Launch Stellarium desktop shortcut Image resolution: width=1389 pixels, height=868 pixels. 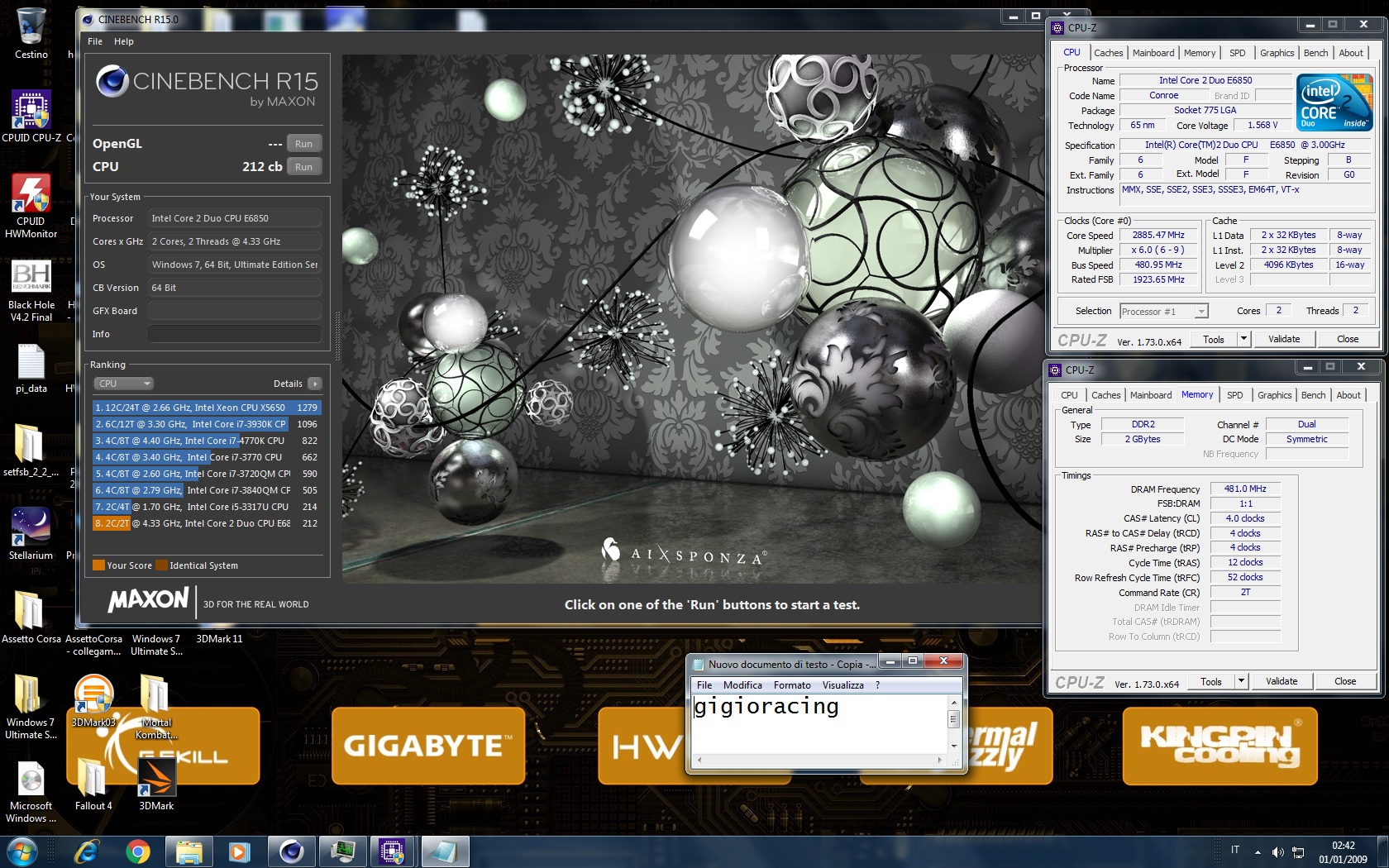coord(31,534)
